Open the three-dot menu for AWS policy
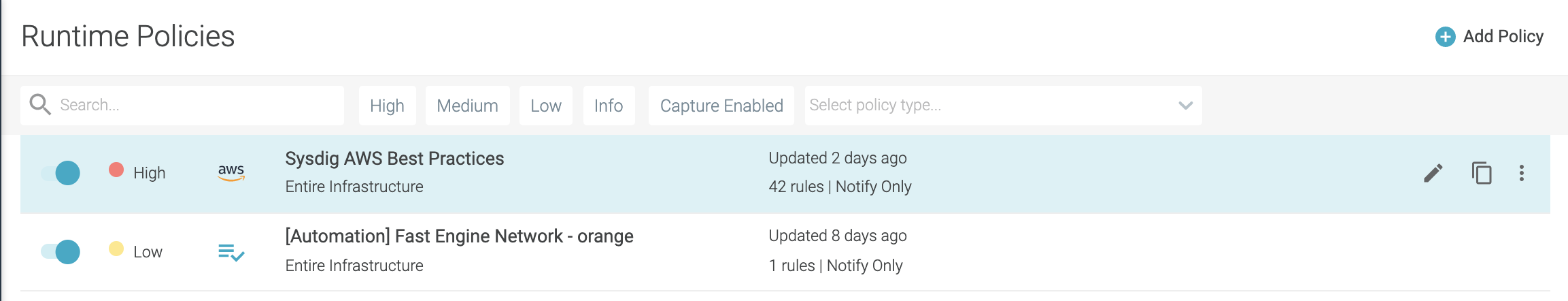The height and width of the screenshot is (301, 1568). click(1522, 173)
